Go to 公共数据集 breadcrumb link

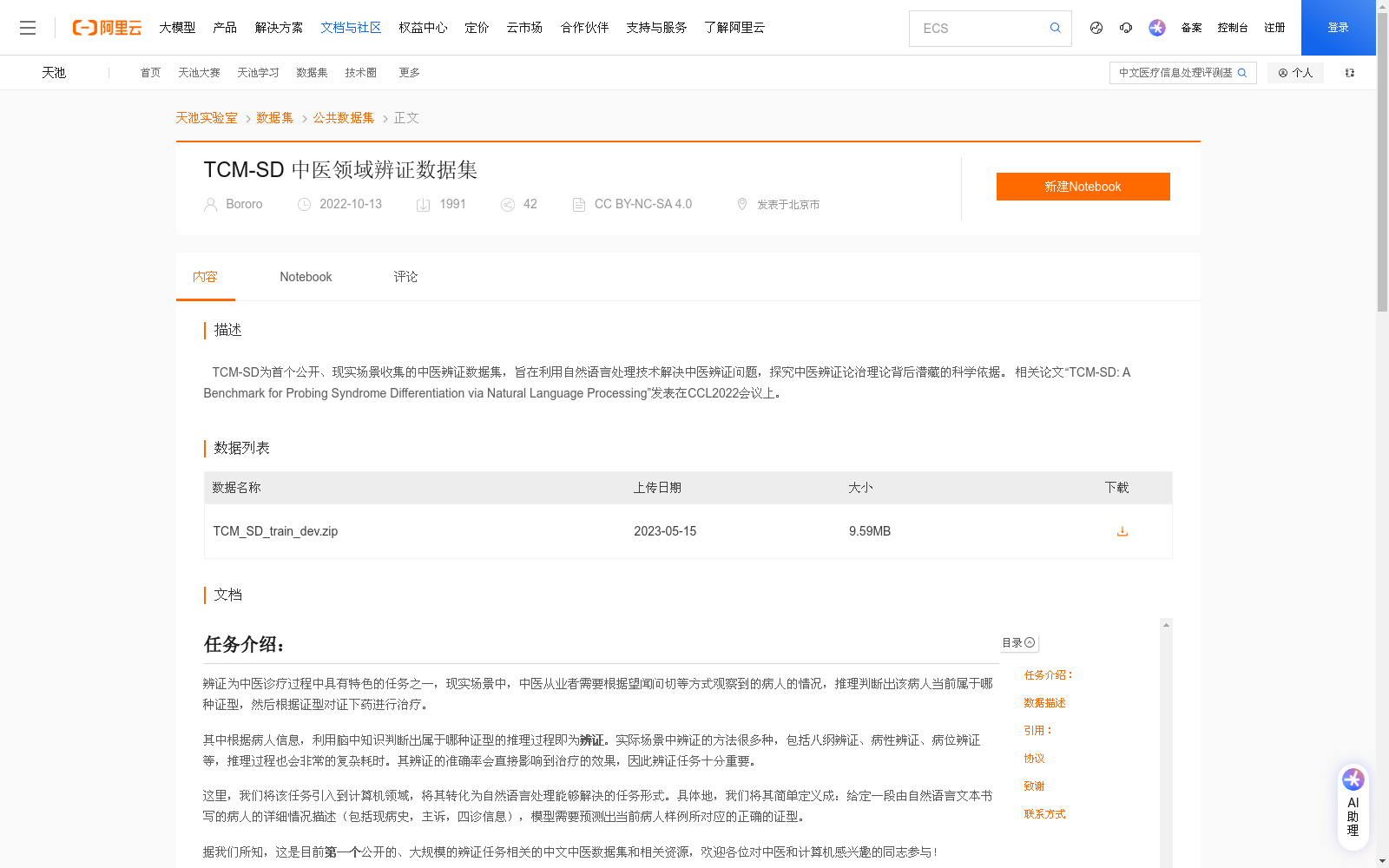[x=344, y=118]
